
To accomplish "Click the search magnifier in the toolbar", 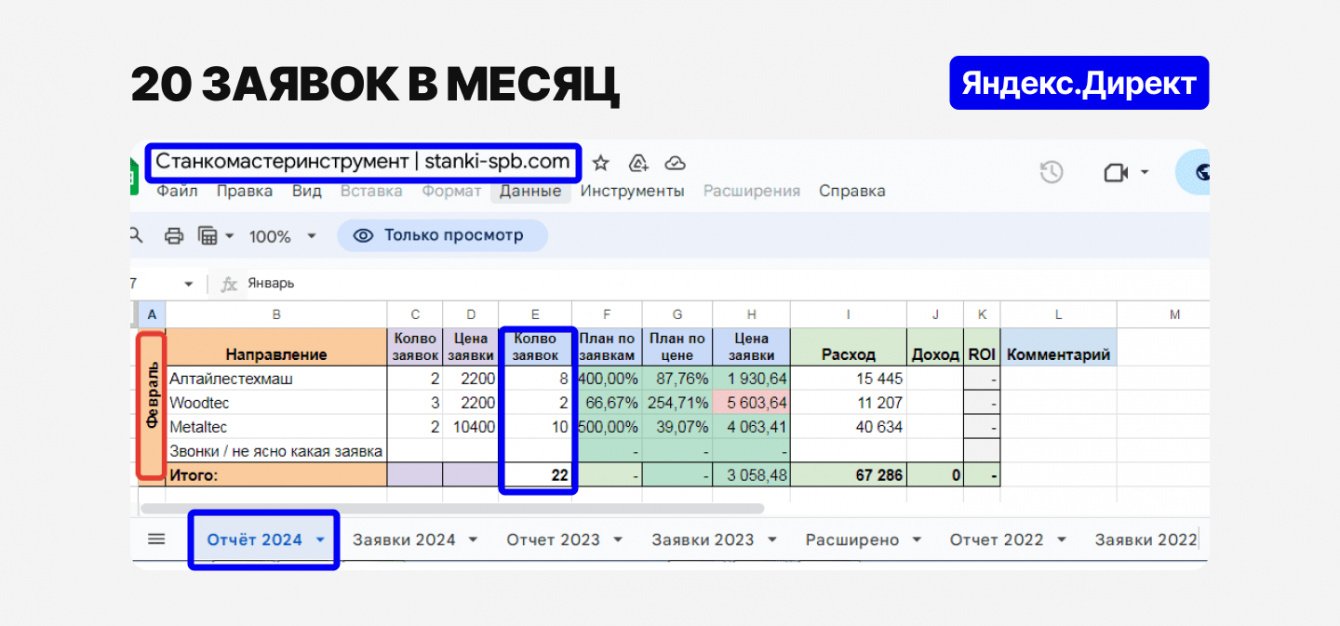I will 136,235.
